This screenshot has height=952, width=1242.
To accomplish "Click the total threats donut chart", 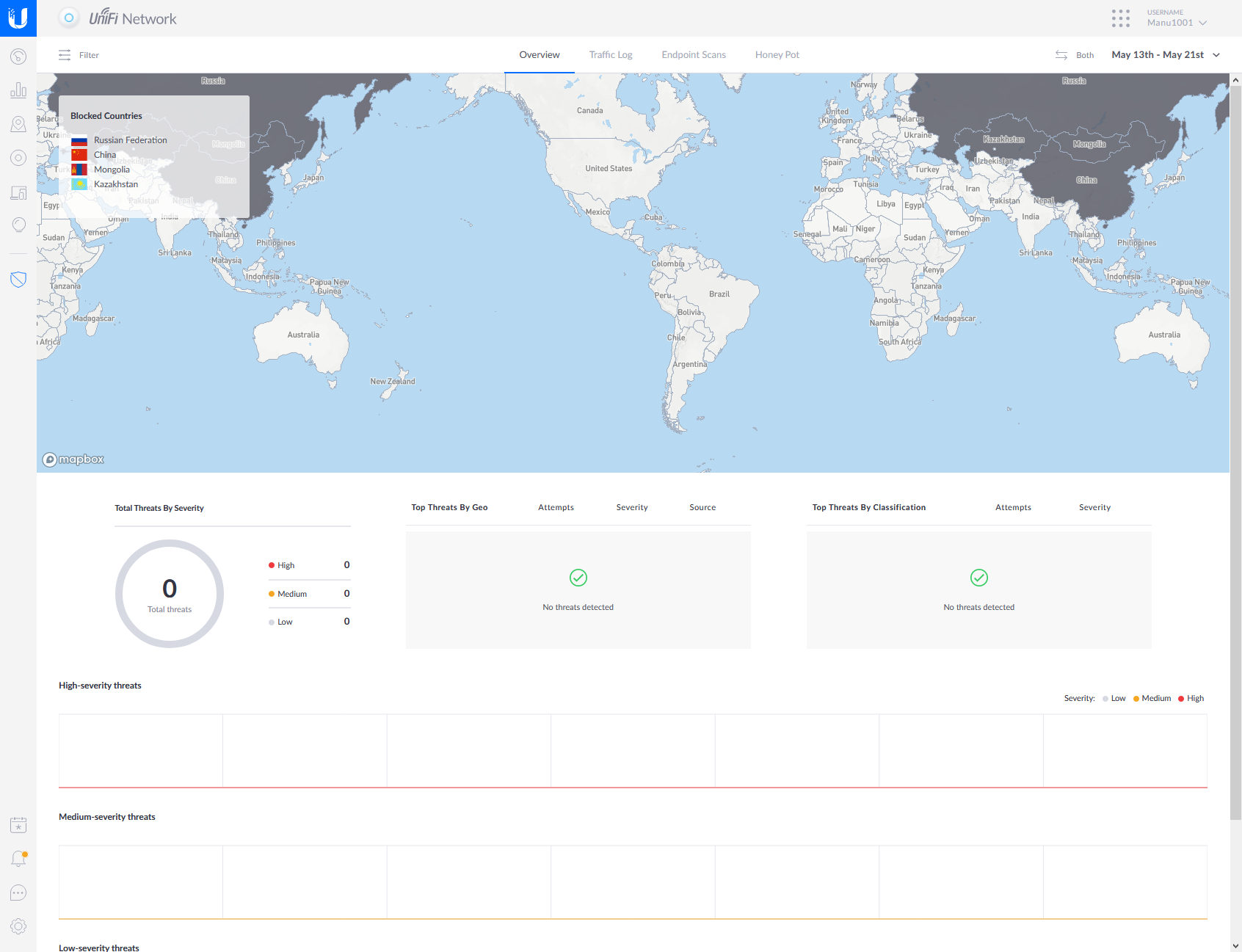I will (x=170, y=594).
